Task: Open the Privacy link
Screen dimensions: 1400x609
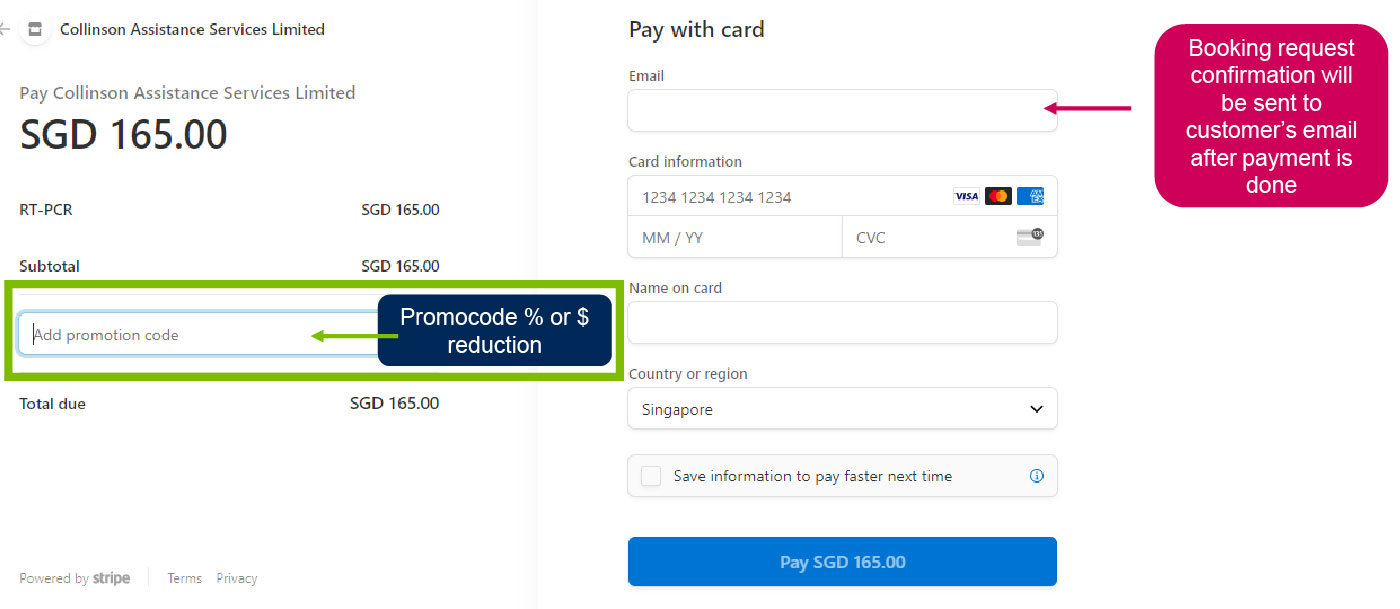Action: pyautogui.click(x=237, y=578)
